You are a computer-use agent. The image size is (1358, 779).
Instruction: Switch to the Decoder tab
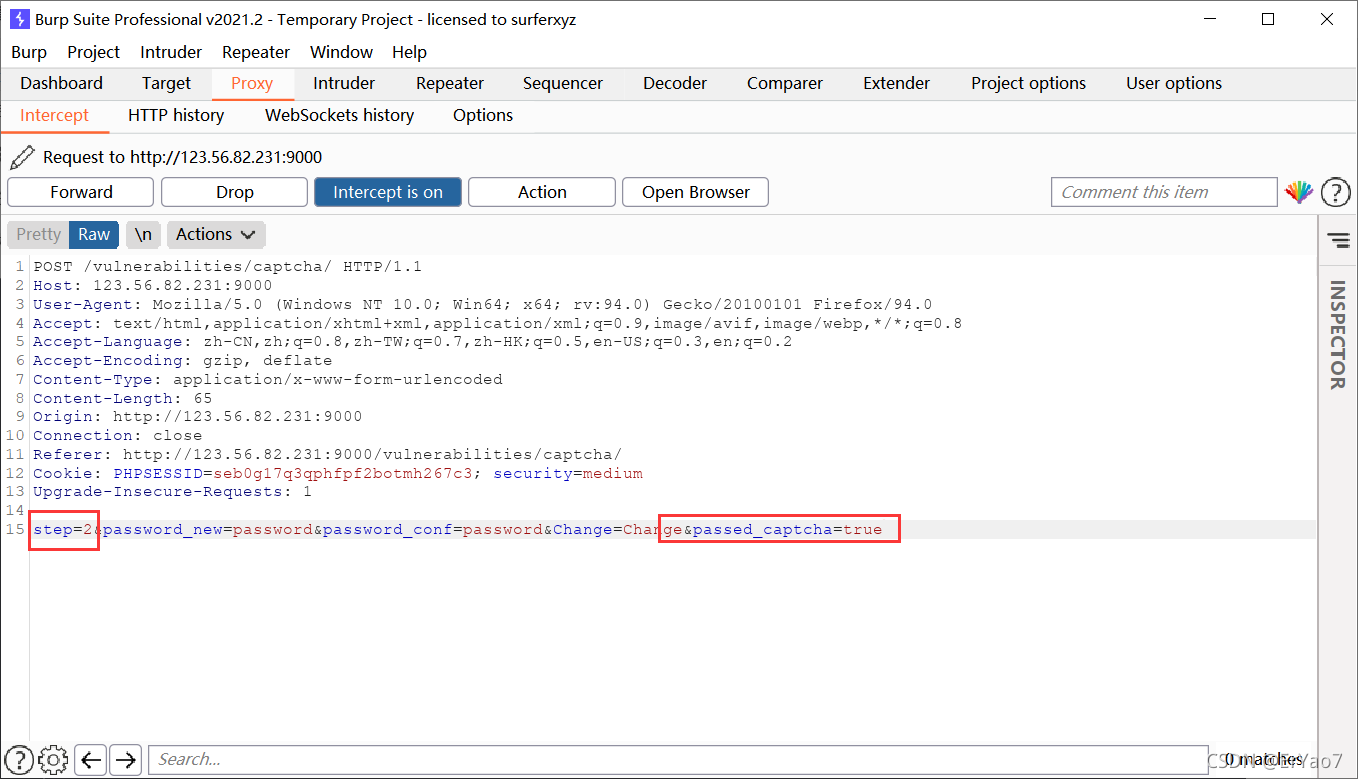pyautogui.click(x=675, y=83)
